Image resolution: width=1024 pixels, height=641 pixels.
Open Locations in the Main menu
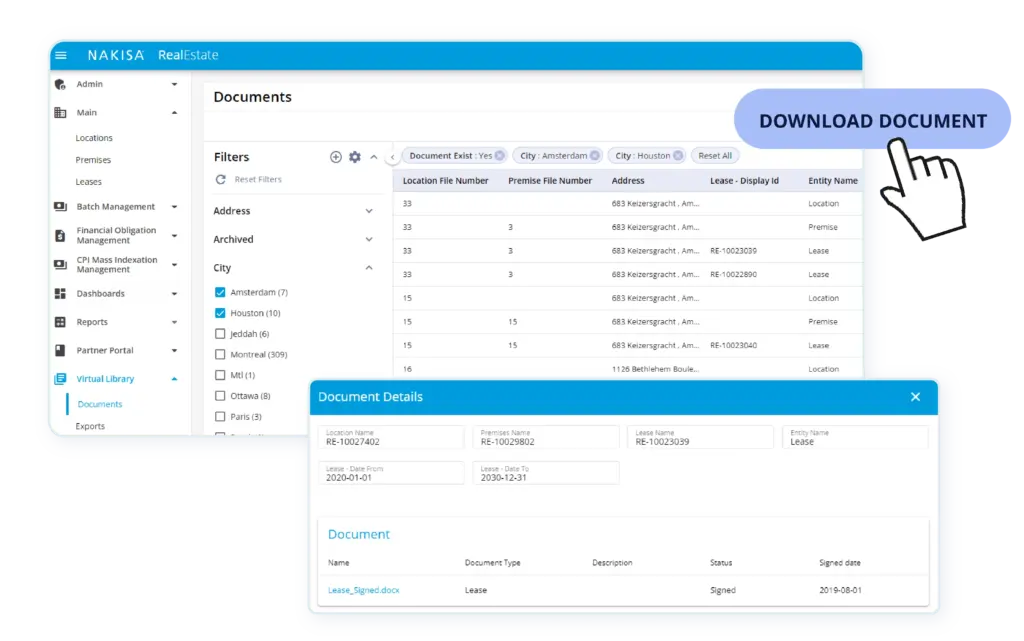[x=94, y=138]
